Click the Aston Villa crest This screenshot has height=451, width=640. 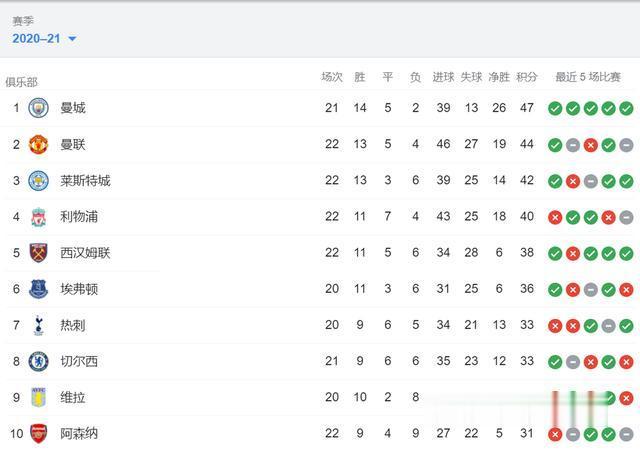(x=38, y=397)
